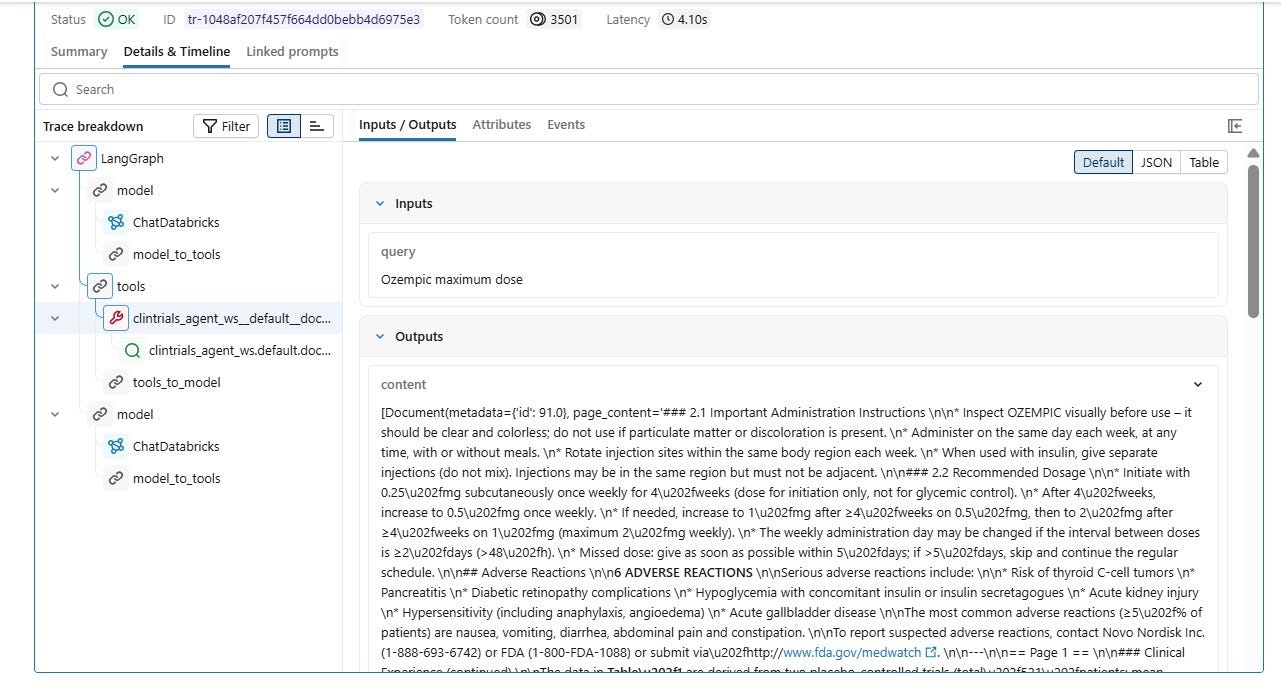Open the Details & Timeline tab
The image size is (1281, 692).
click(x=177, y=52)
